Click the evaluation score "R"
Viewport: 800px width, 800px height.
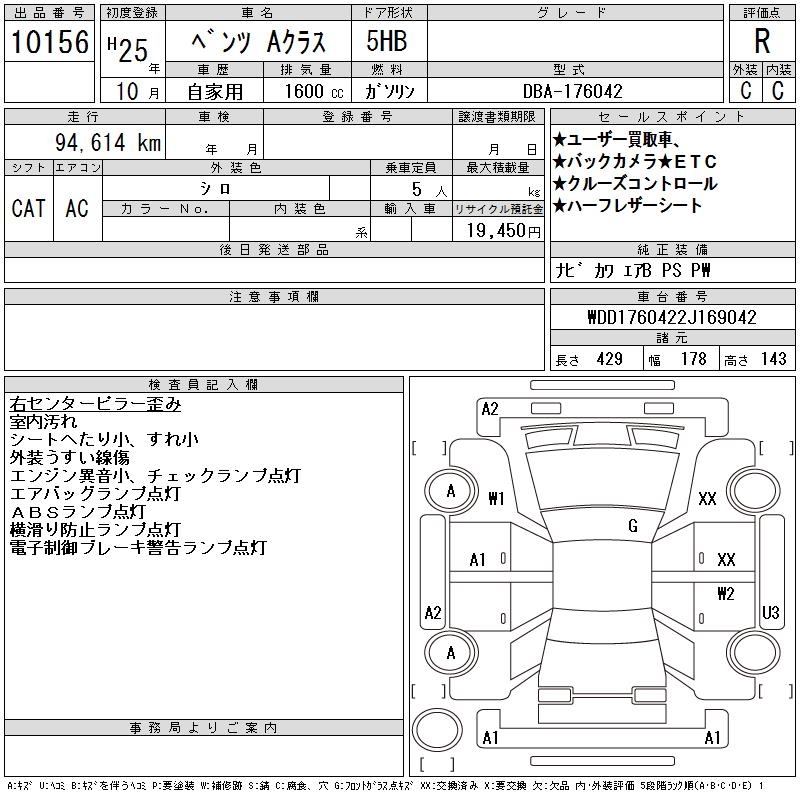point(762,41)
